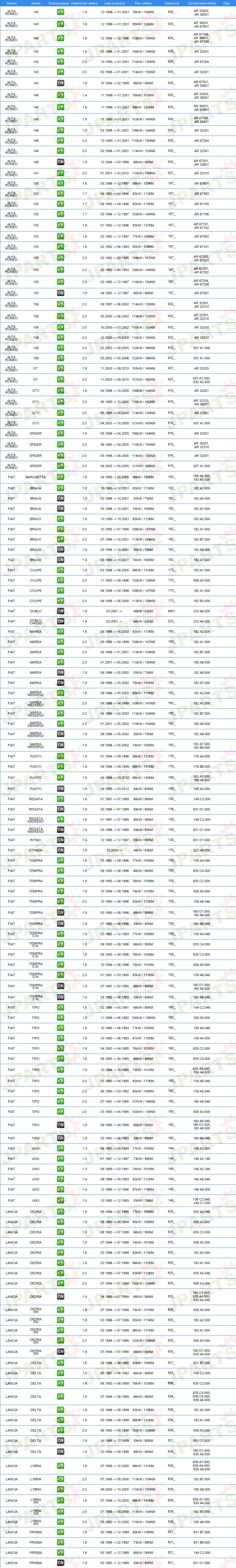Click the Opis column header
The height and width of the screenshot is (1568, 236).
point(227,3)
